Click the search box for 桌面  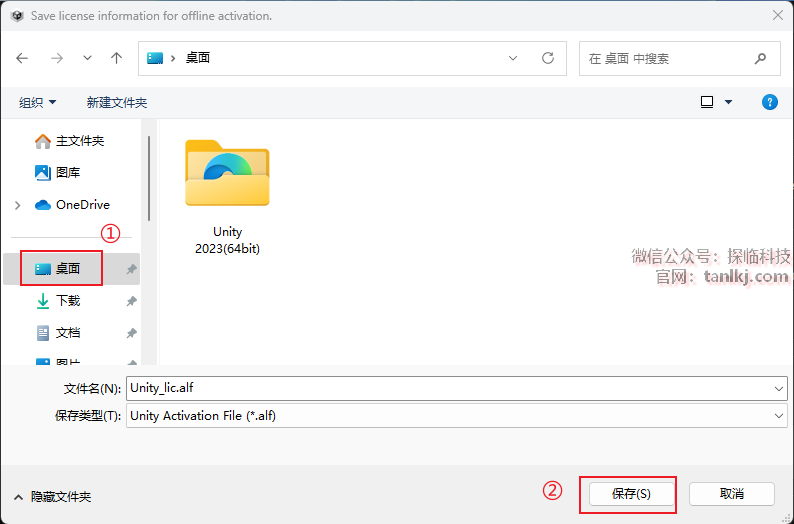coord(680,59)
